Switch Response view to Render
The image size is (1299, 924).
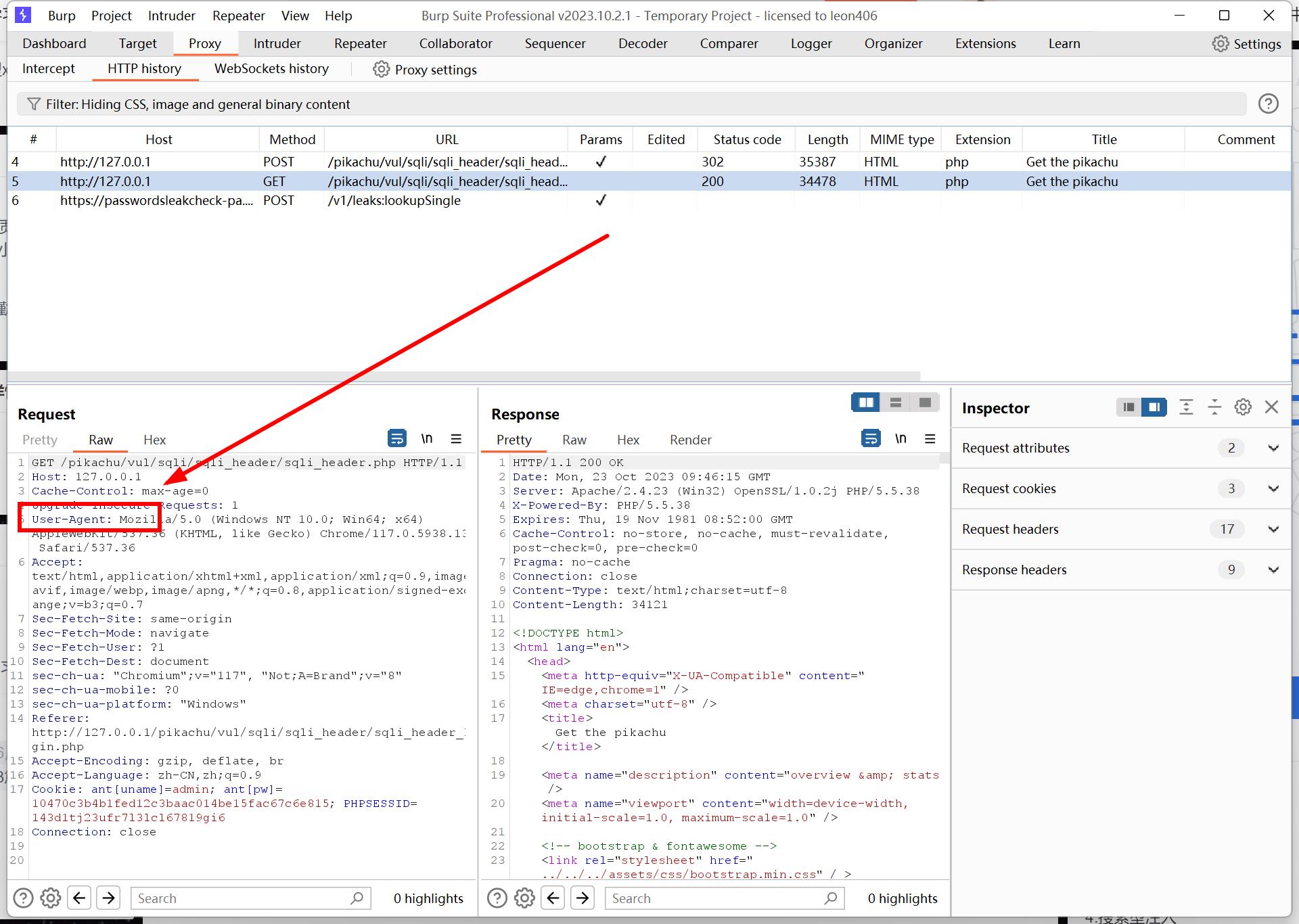[x=691, y=440]
